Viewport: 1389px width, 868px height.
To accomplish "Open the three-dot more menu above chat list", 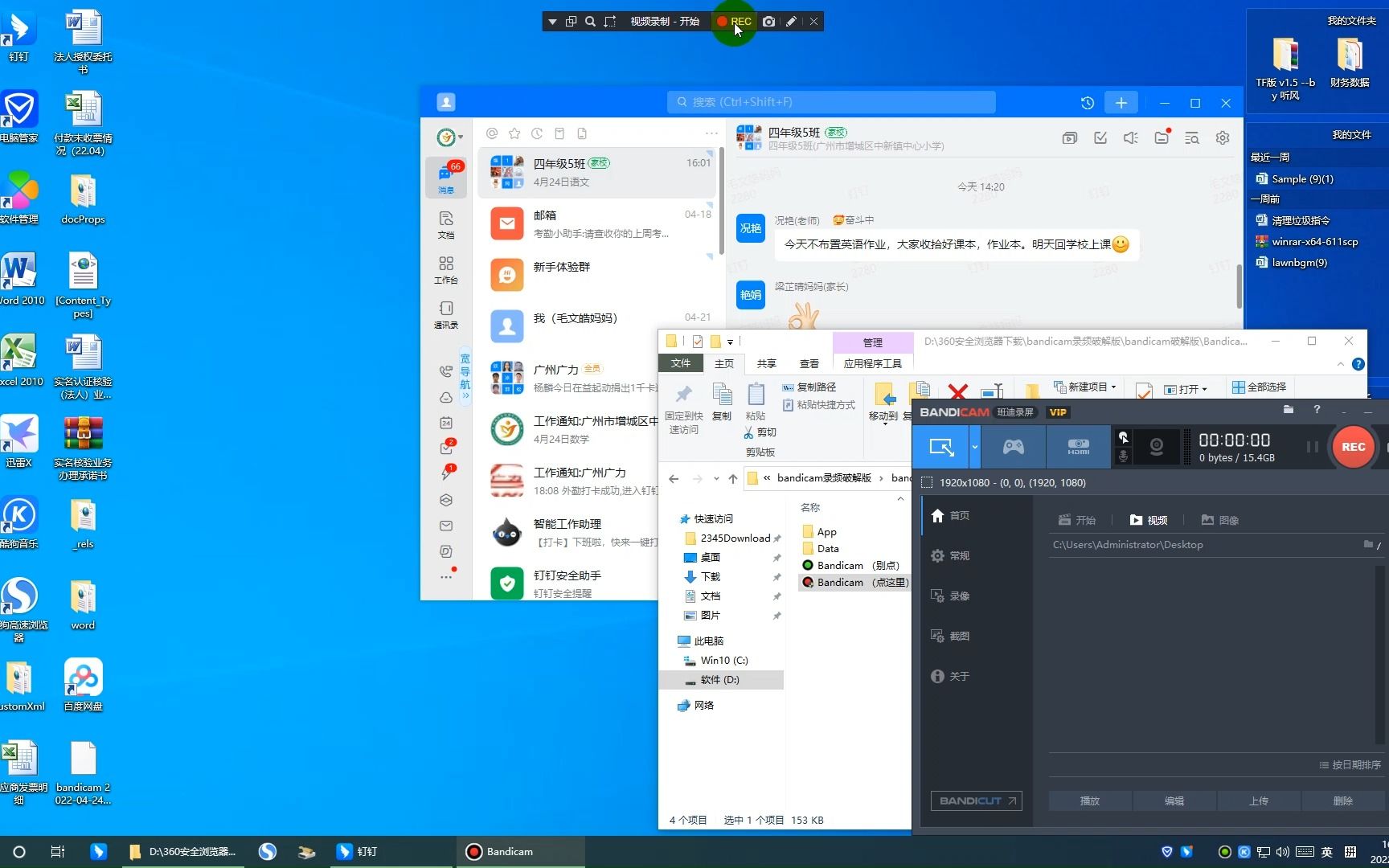I will pos(711,133).
